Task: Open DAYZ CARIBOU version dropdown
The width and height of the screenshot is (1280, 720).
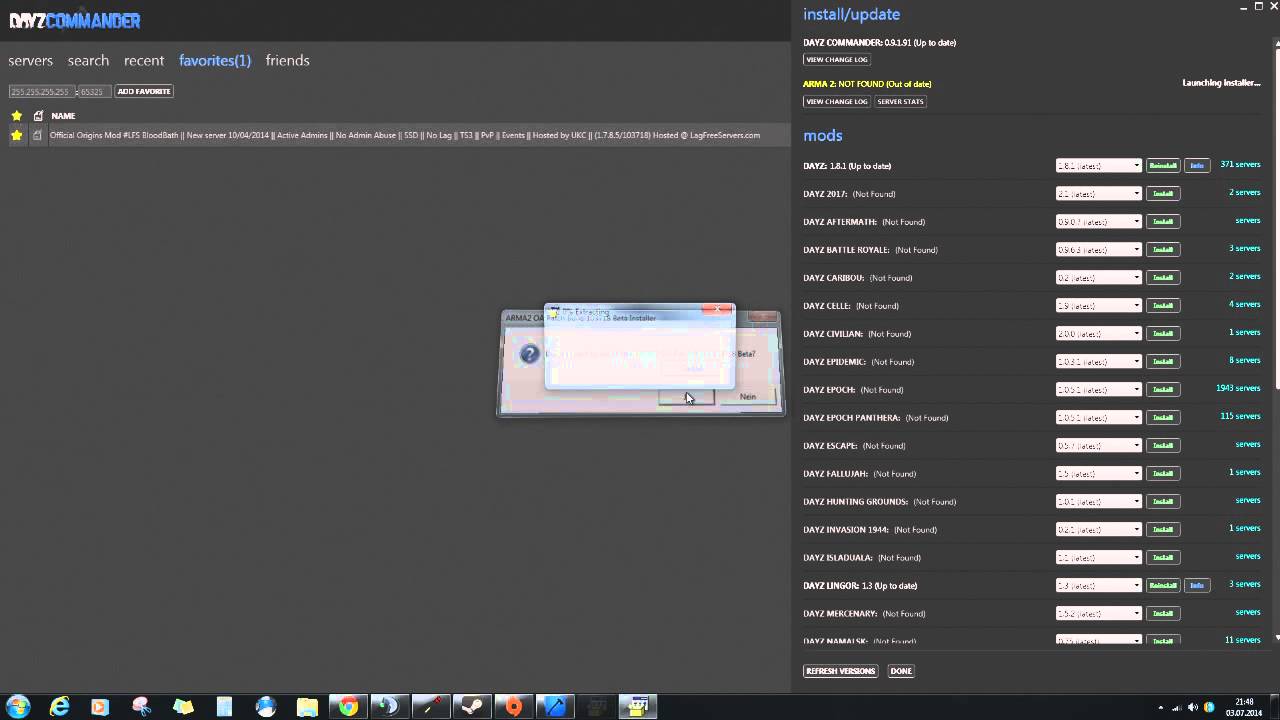Action: click(1098, 278)
